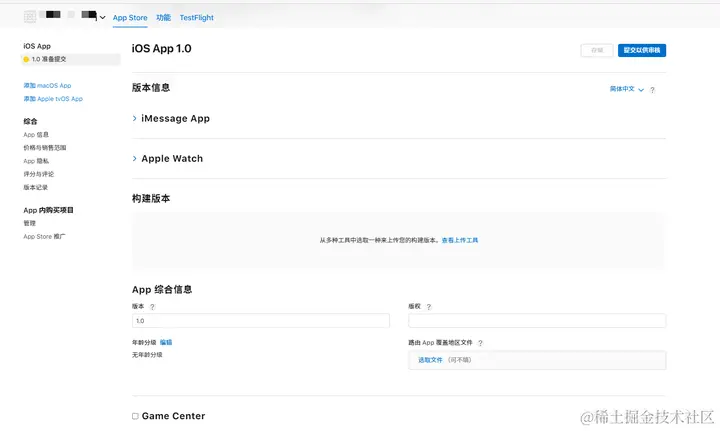Screen dimensions: 720x431
Task: Click the help icon beside 简体中文
Action: coord(652,90)
